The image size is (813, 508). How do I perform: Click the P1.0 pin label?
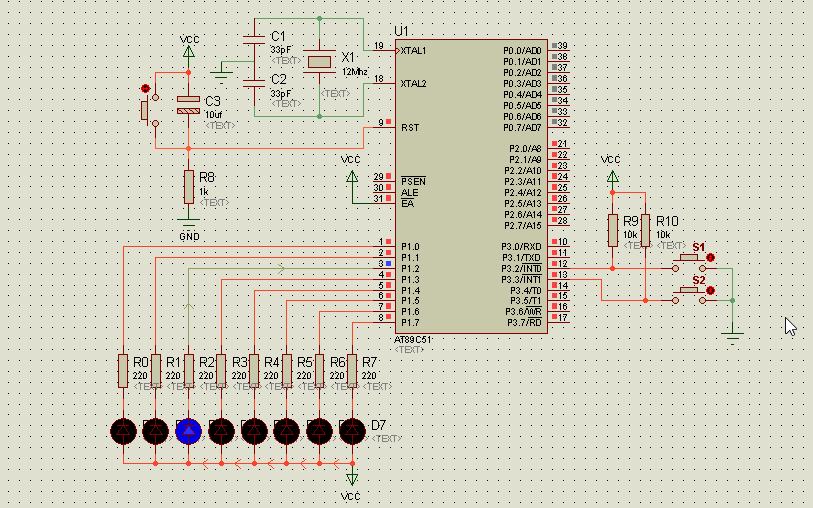pos(410,247)
